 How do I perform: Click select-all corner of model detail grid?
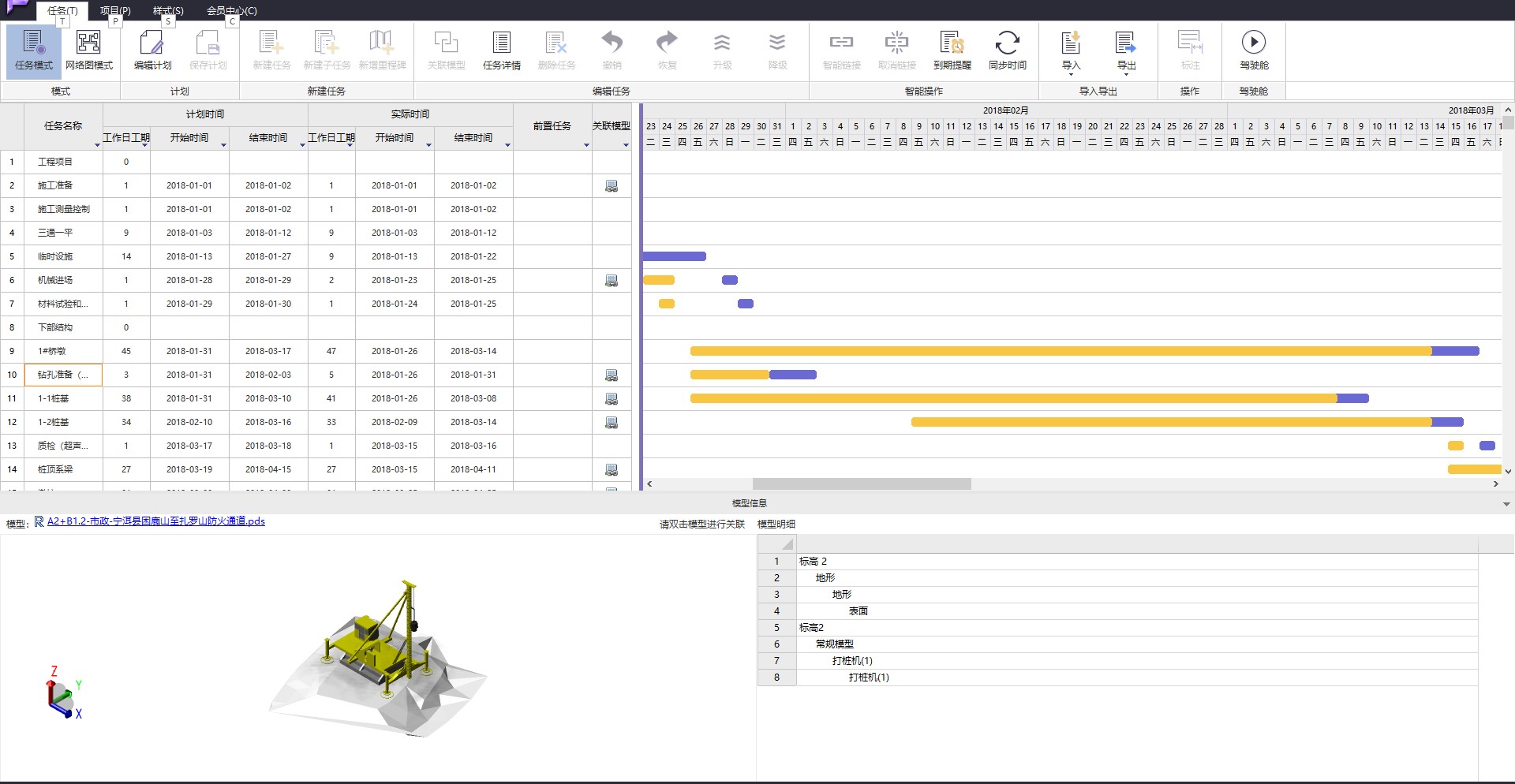[x=777, y=544]
